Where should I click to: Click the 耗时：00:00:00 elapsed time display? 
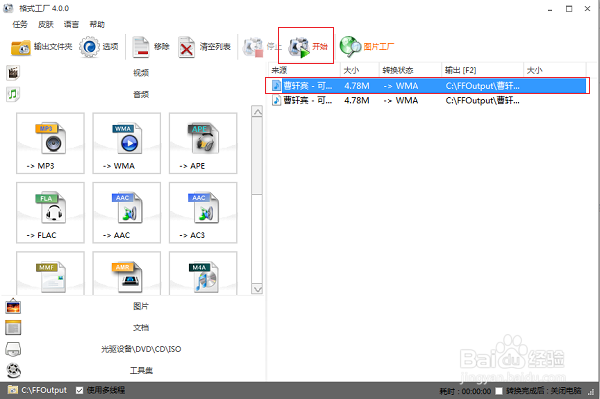(465, 391)
